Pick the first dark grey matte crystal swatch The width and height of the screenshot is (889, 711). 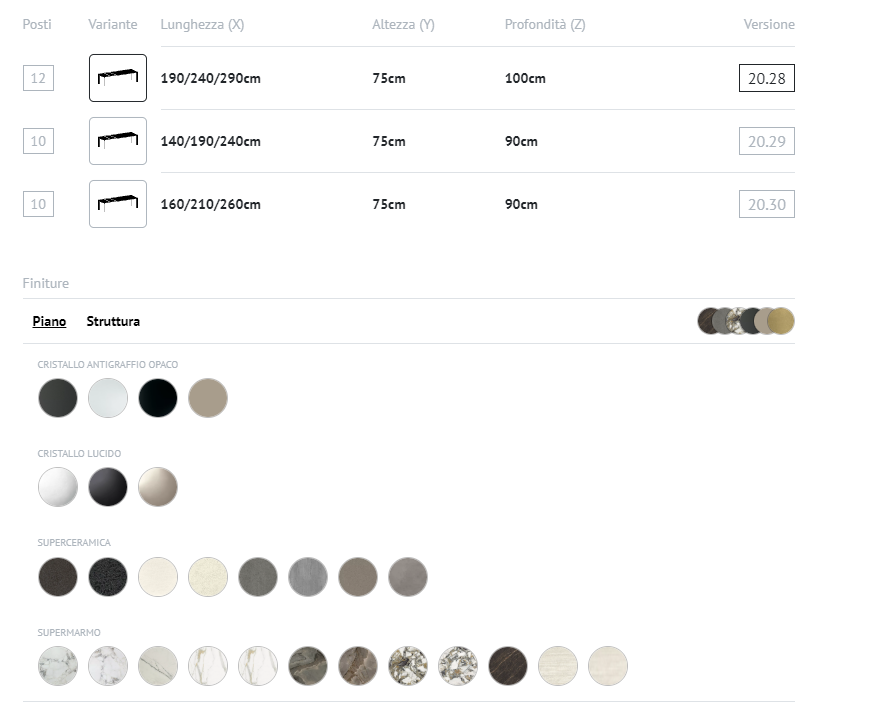58,398
